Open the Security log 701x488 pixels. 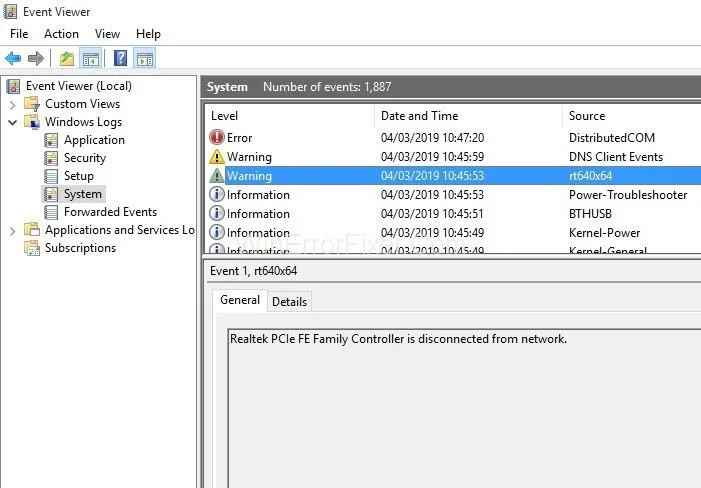click(85, 158)
